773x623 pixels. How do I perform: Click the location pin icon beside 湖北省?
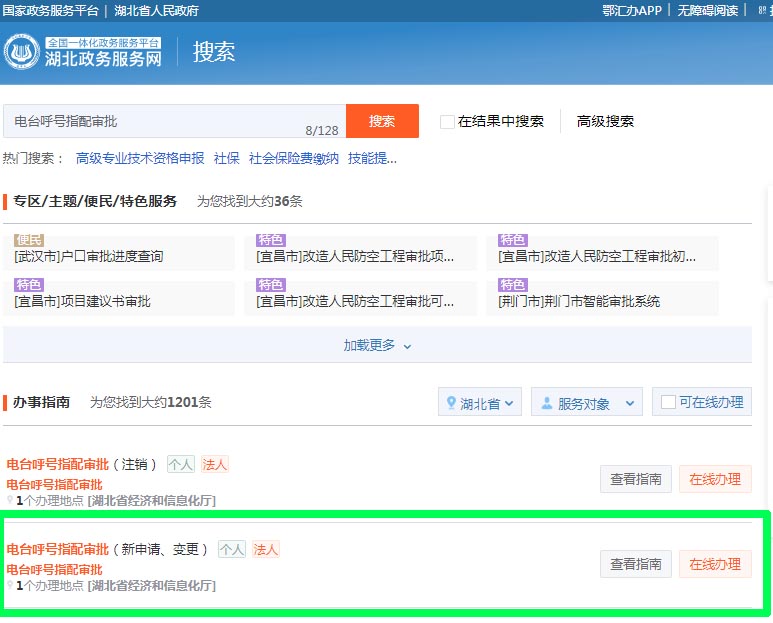coord(451,403)
